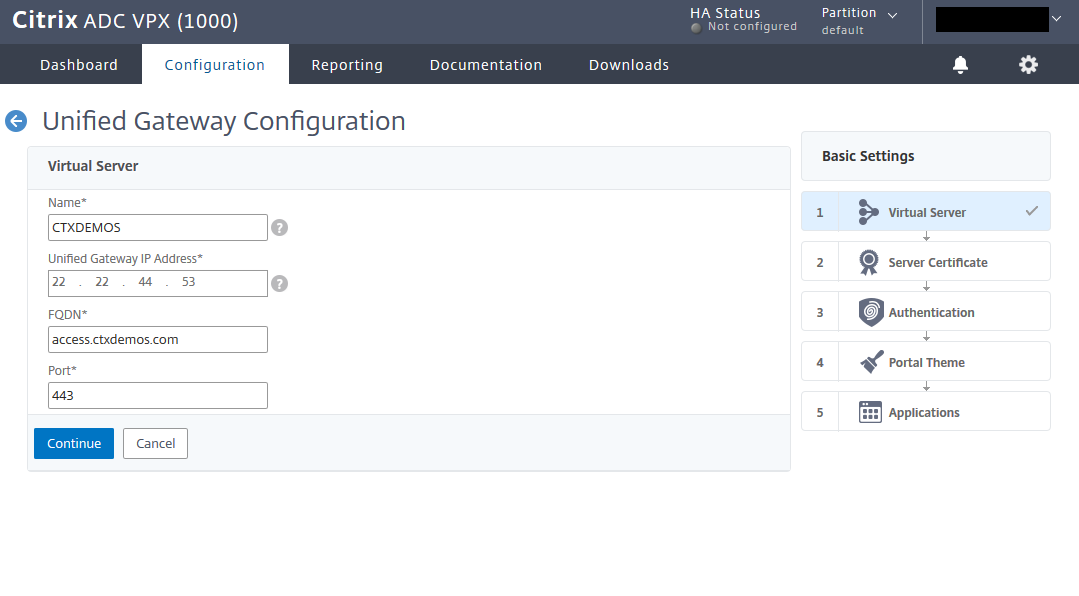Select the Authentication fingerprint icon
The width and height of the screenshot is (1079, 596).
pos(871,312)
